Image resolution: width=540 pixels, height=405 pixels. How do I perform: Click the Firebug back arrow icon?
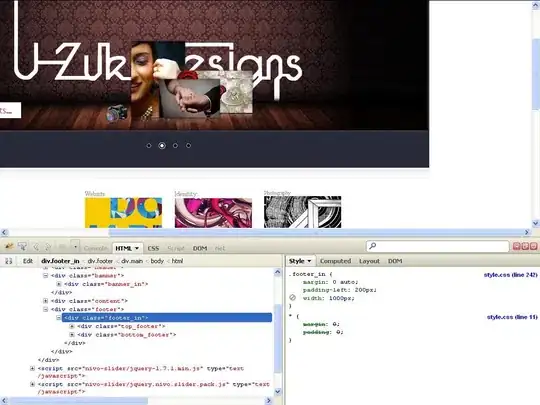[36, 247]
